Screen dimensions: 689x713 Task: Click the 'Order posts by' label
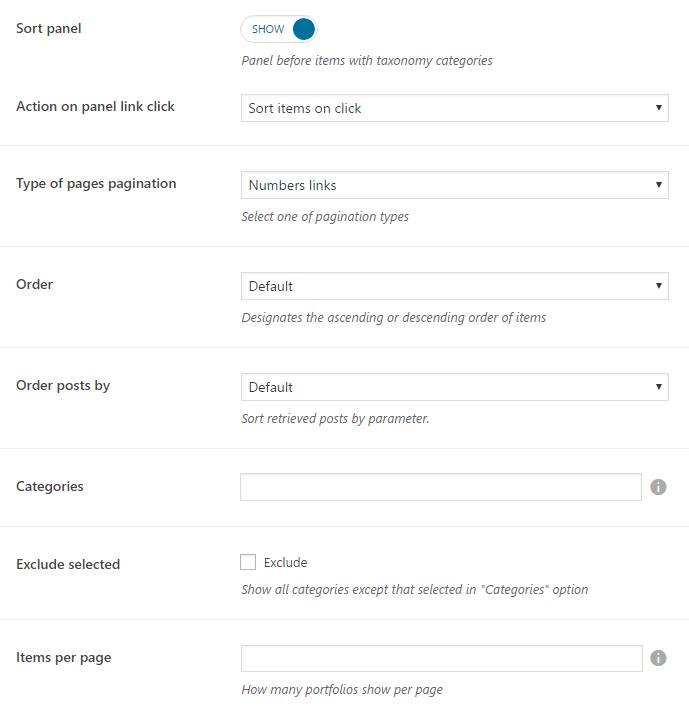63,385
